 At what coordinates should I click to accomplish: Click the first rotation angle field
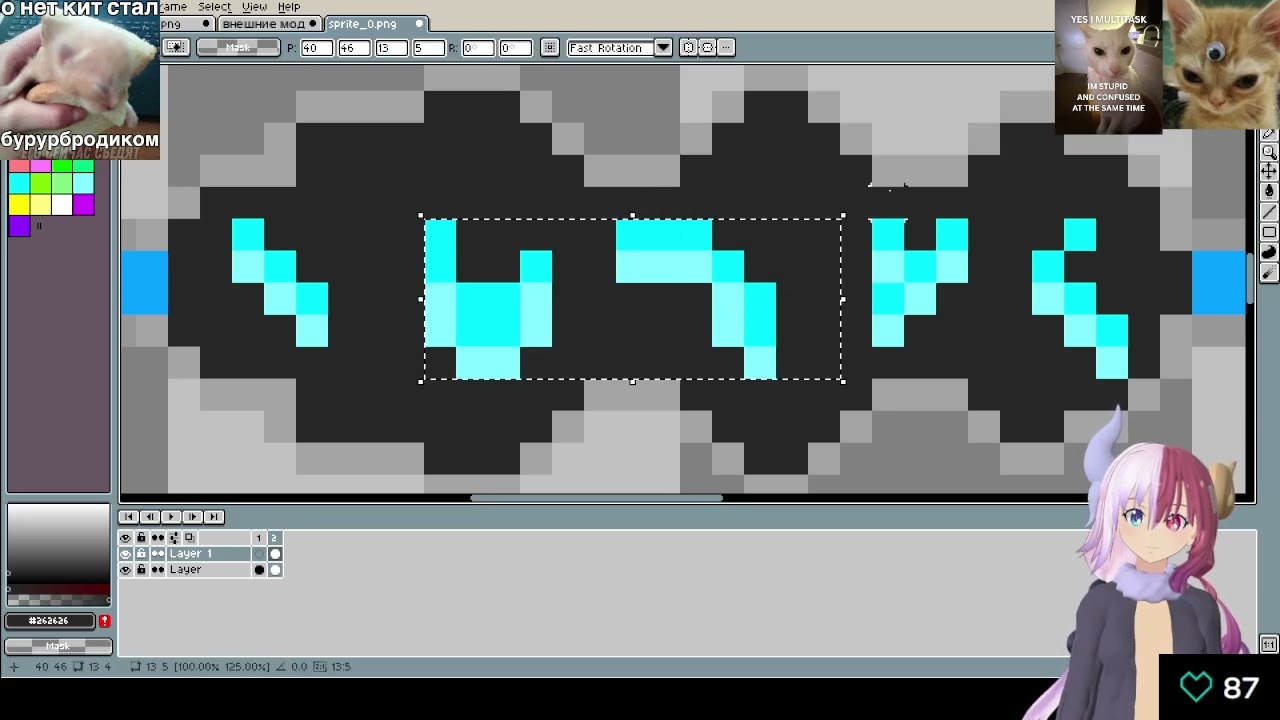[x=477, y=47]
